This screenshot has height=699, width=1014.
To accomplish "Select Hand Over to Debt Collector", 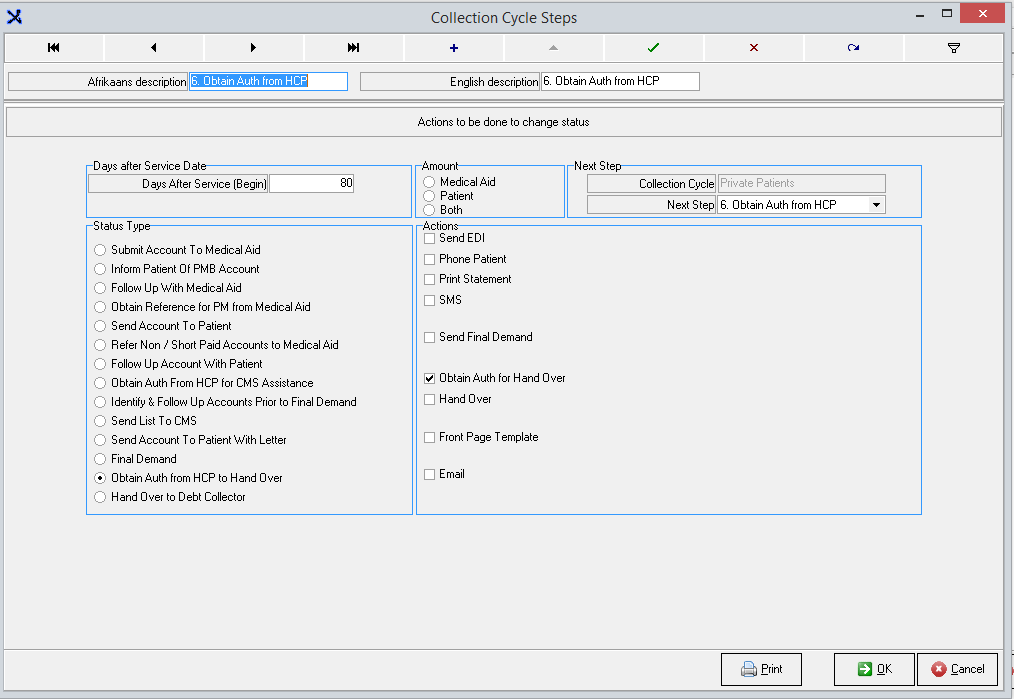I will [x=100, y=497].
